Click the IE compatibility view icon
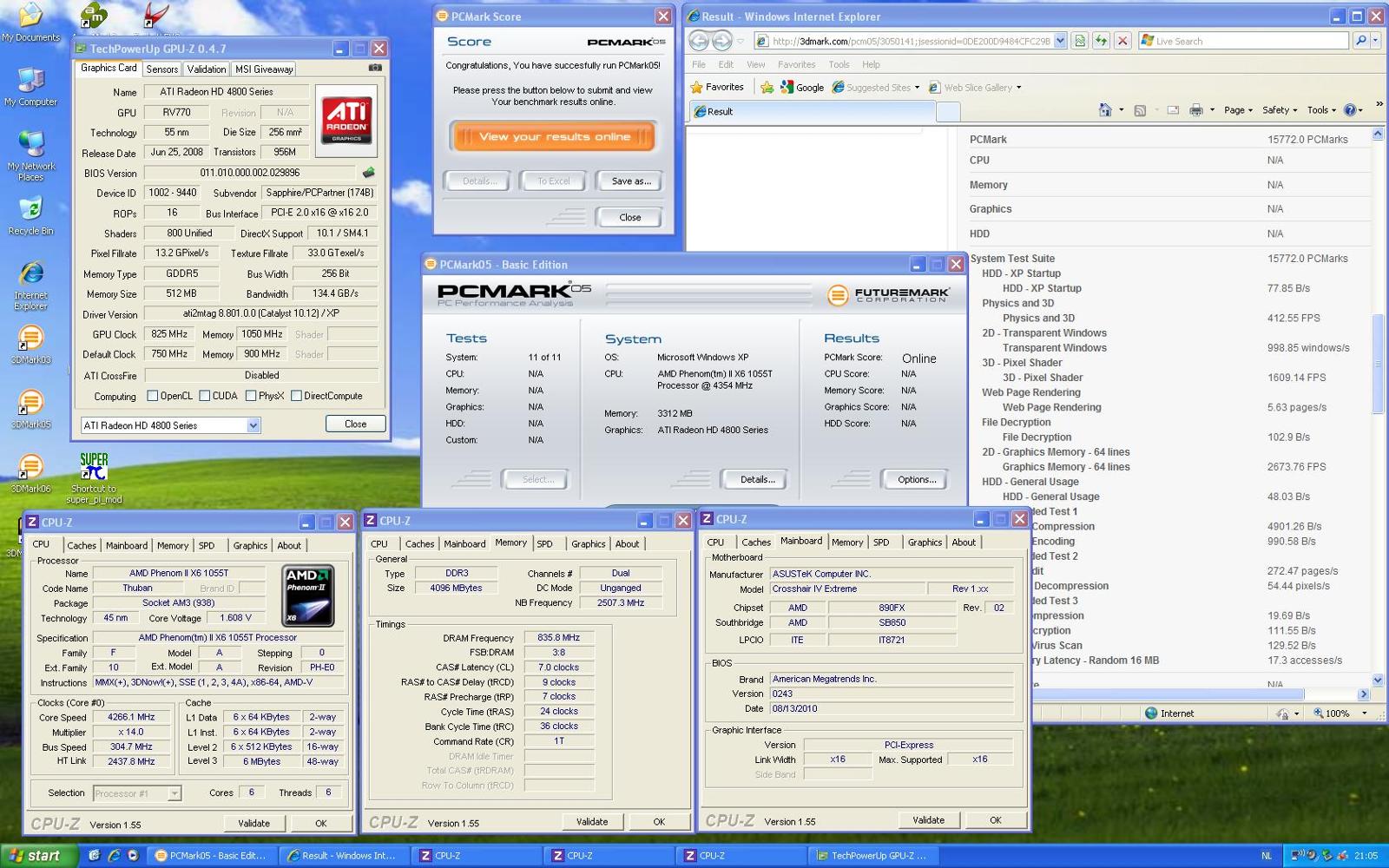This screenshot has width=1389, height=868. 1079,41
